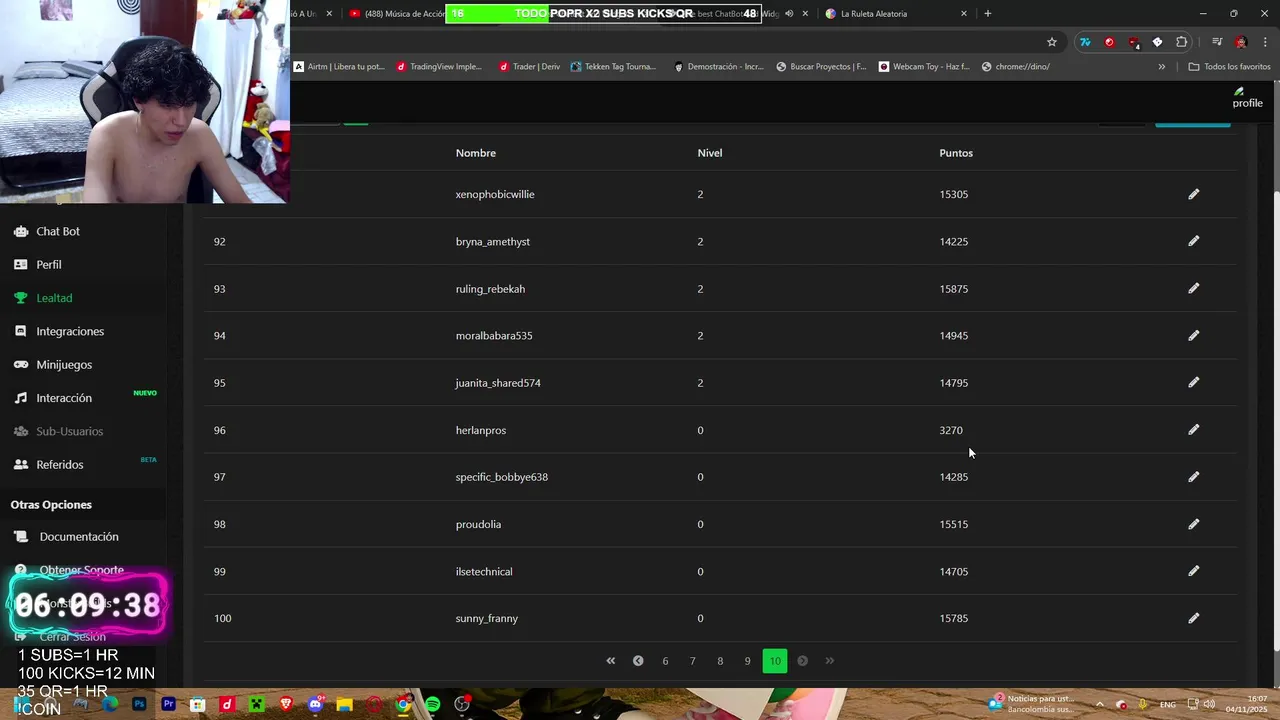Open edit for juanita_shared574
The width and height of the screenshot is (1280, 720).
point(1193,382)
